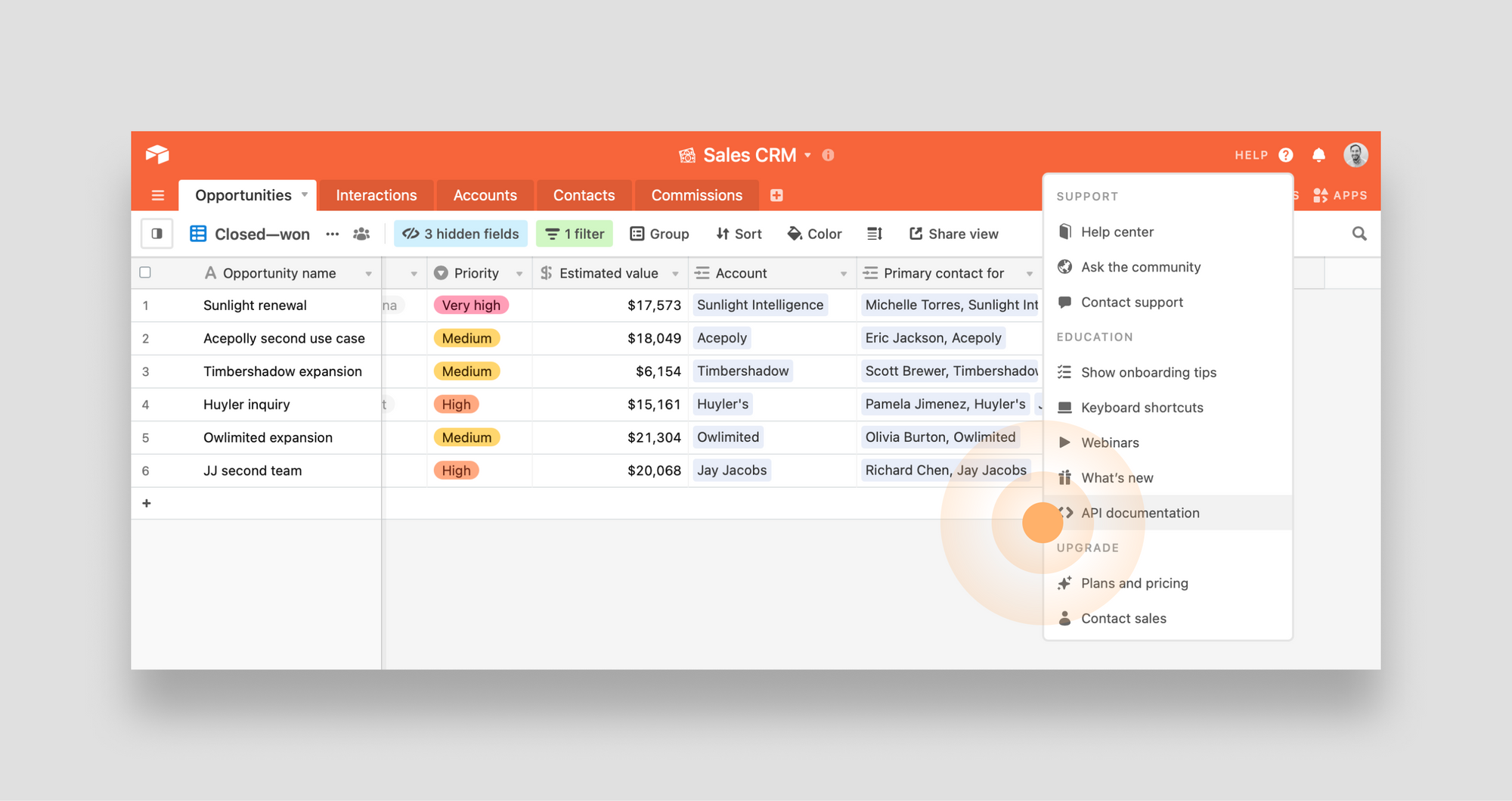
Task: Click the collaborators people icon
Action: point(362,234)
